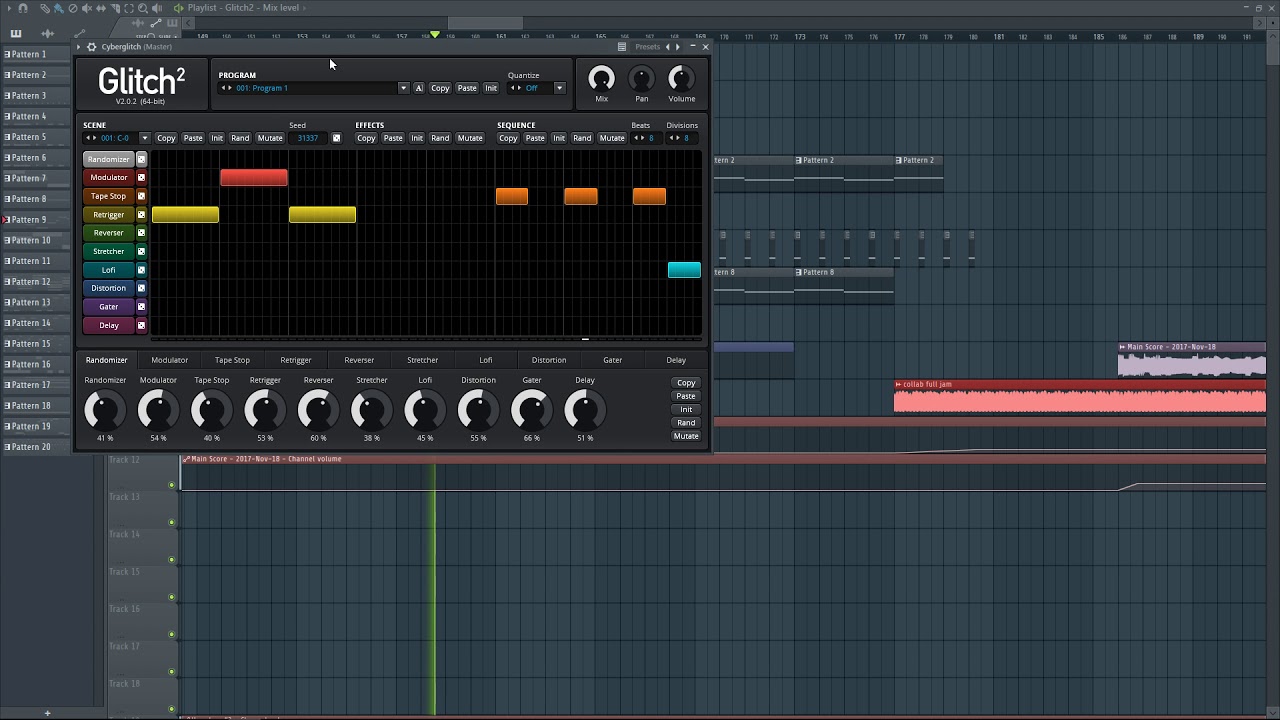This screenshot has height=720, width=1280.
Task: Click the audio clips waveform icon
Action: point(47,33)
